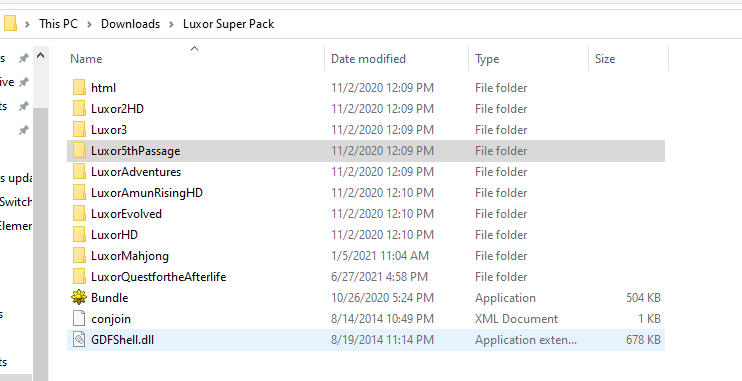The width and height of the screenshot is (742, 381).
Task: Click the 504 KB size value
Action: point(643,297)
